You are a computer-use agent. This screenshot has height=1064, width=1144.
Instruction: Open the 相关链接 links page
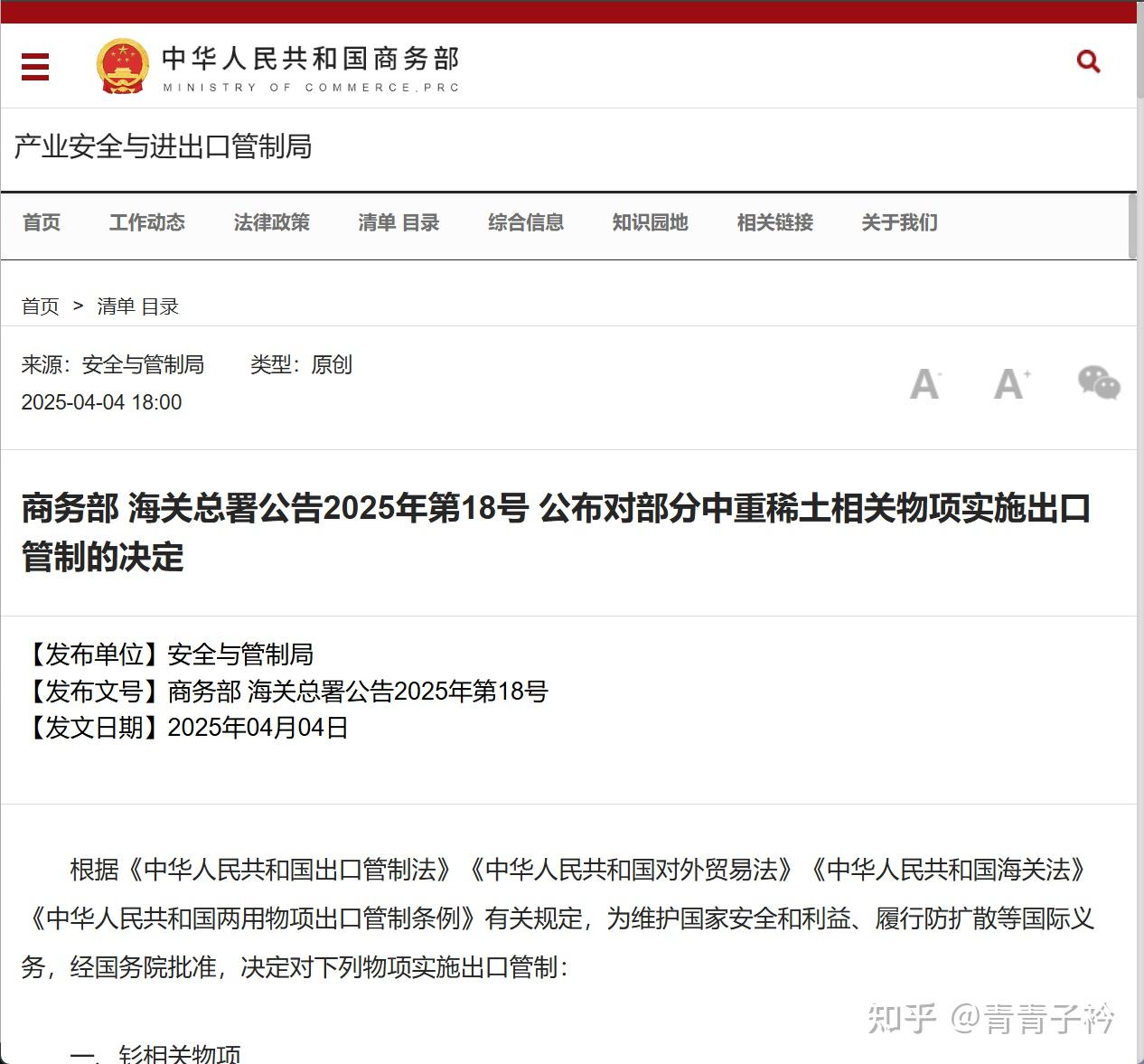[x=774, y=222]
